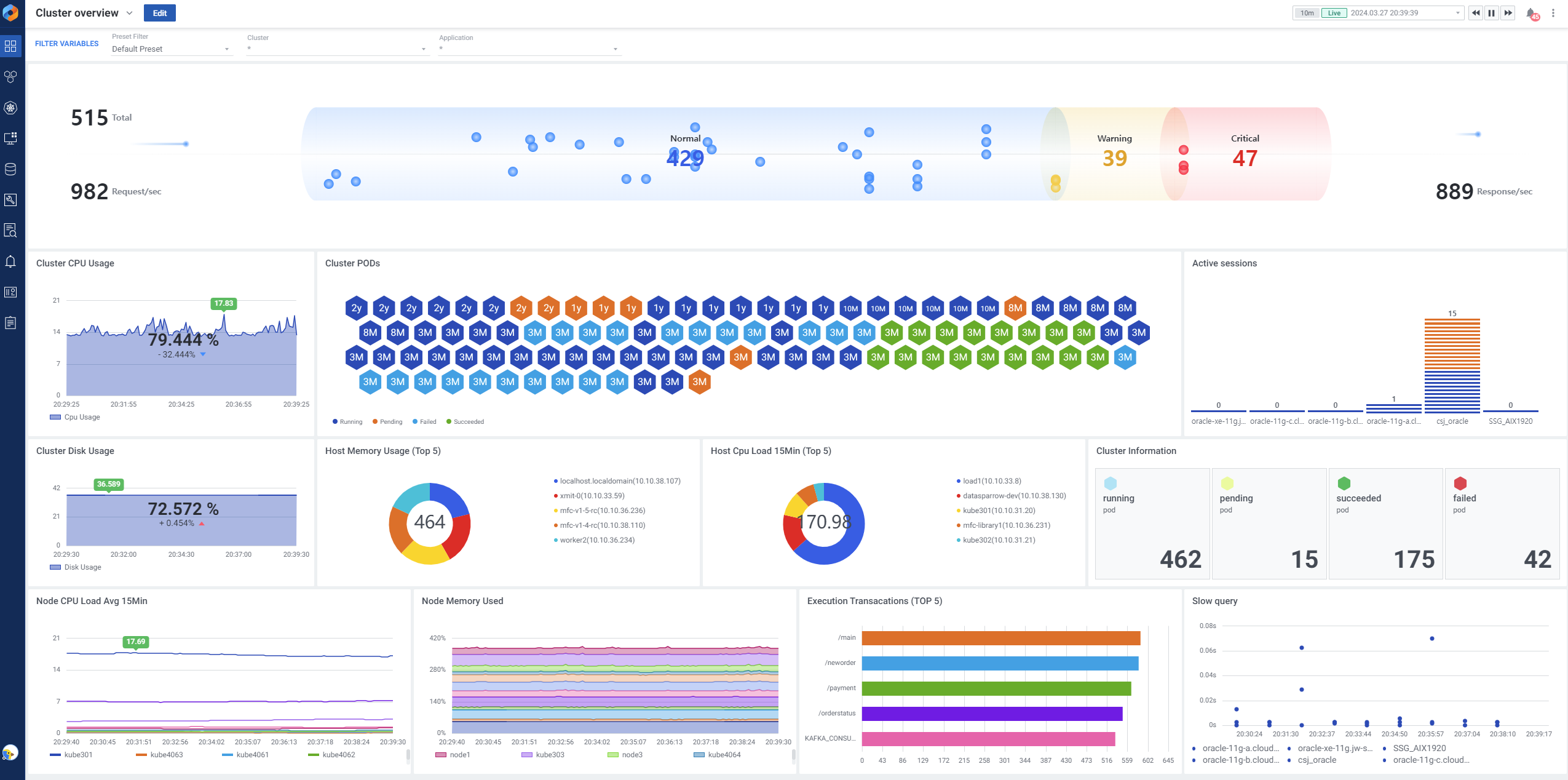Open the clipboard report sidebar icon
This screenshot has height=780, width=1568.
coord(10,323)
